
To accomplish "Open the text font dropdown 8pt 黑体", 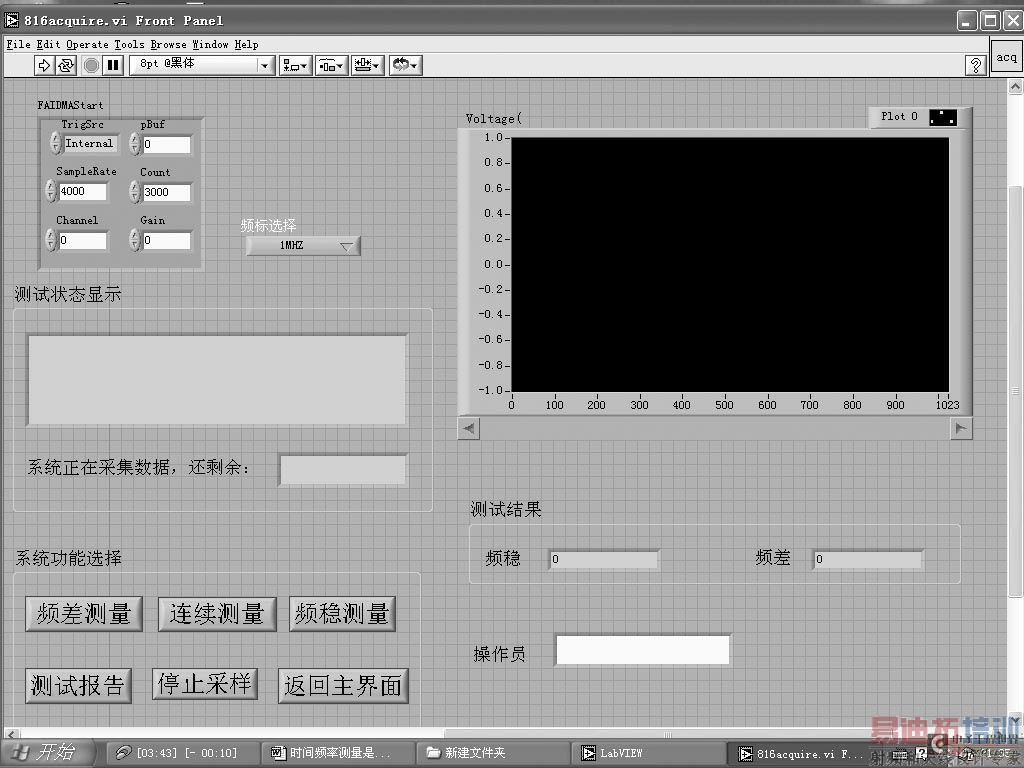I will point(201,65).
